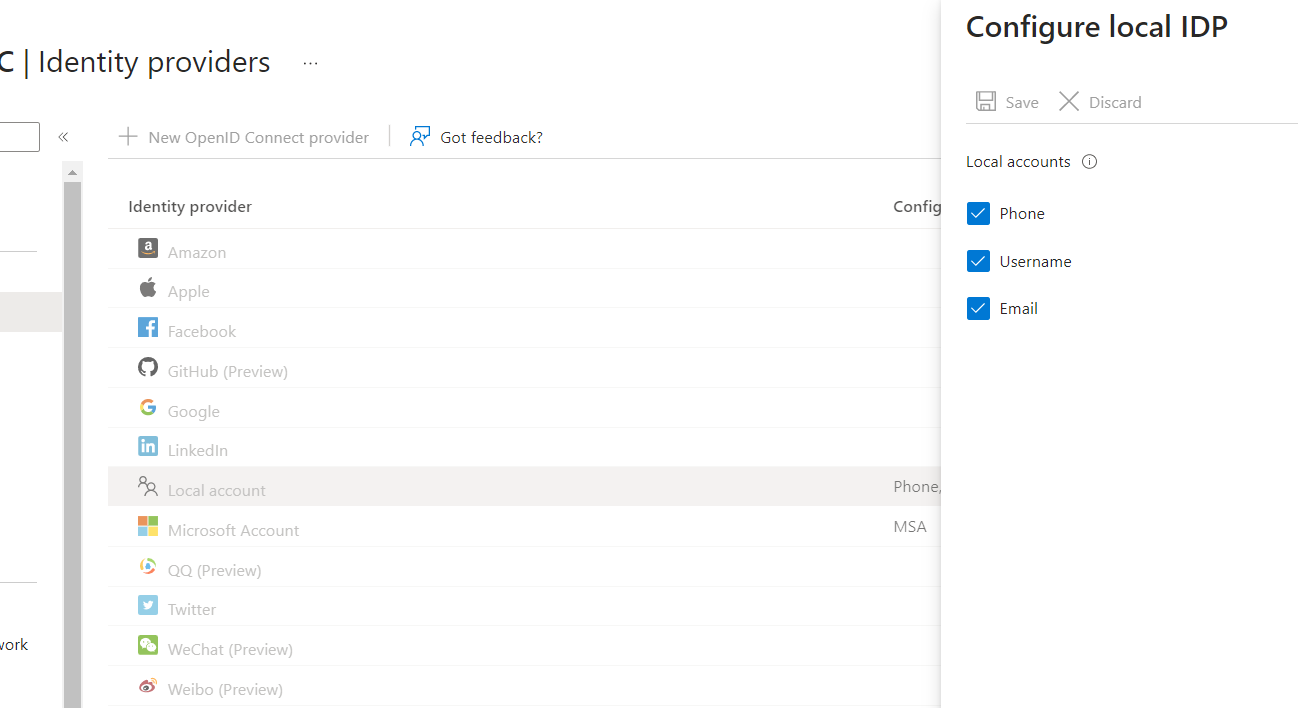Select the Google provider name
Viewport: 1298px width, 708px height.
coord(194,411)
